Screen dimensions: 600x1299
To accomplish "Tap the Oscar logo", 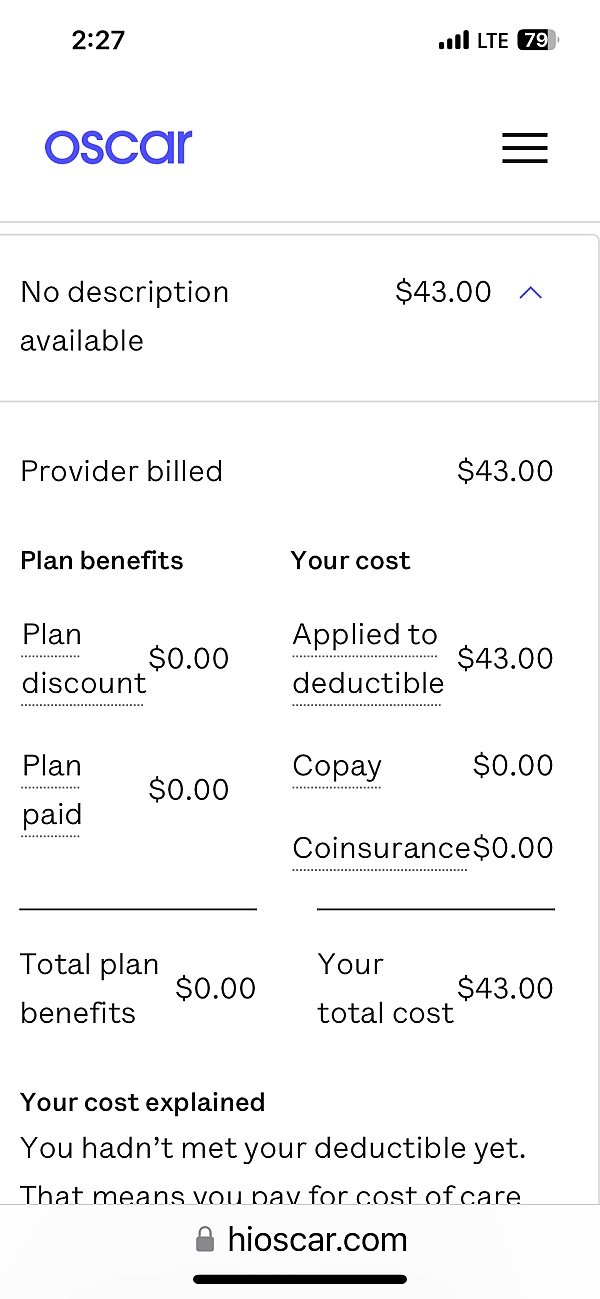I will click(118, 147).
